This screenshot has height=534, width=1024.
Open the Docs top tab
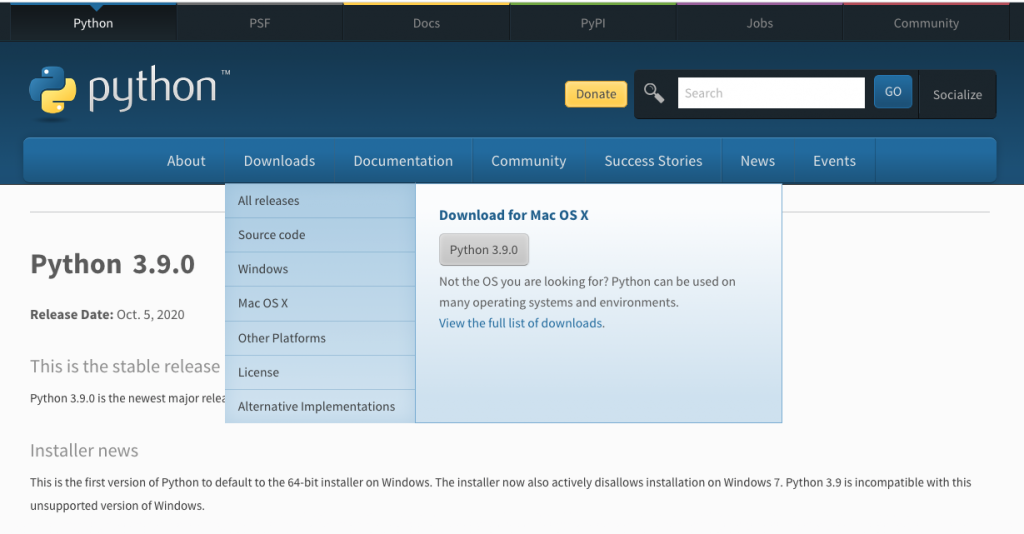pos(426,24)
